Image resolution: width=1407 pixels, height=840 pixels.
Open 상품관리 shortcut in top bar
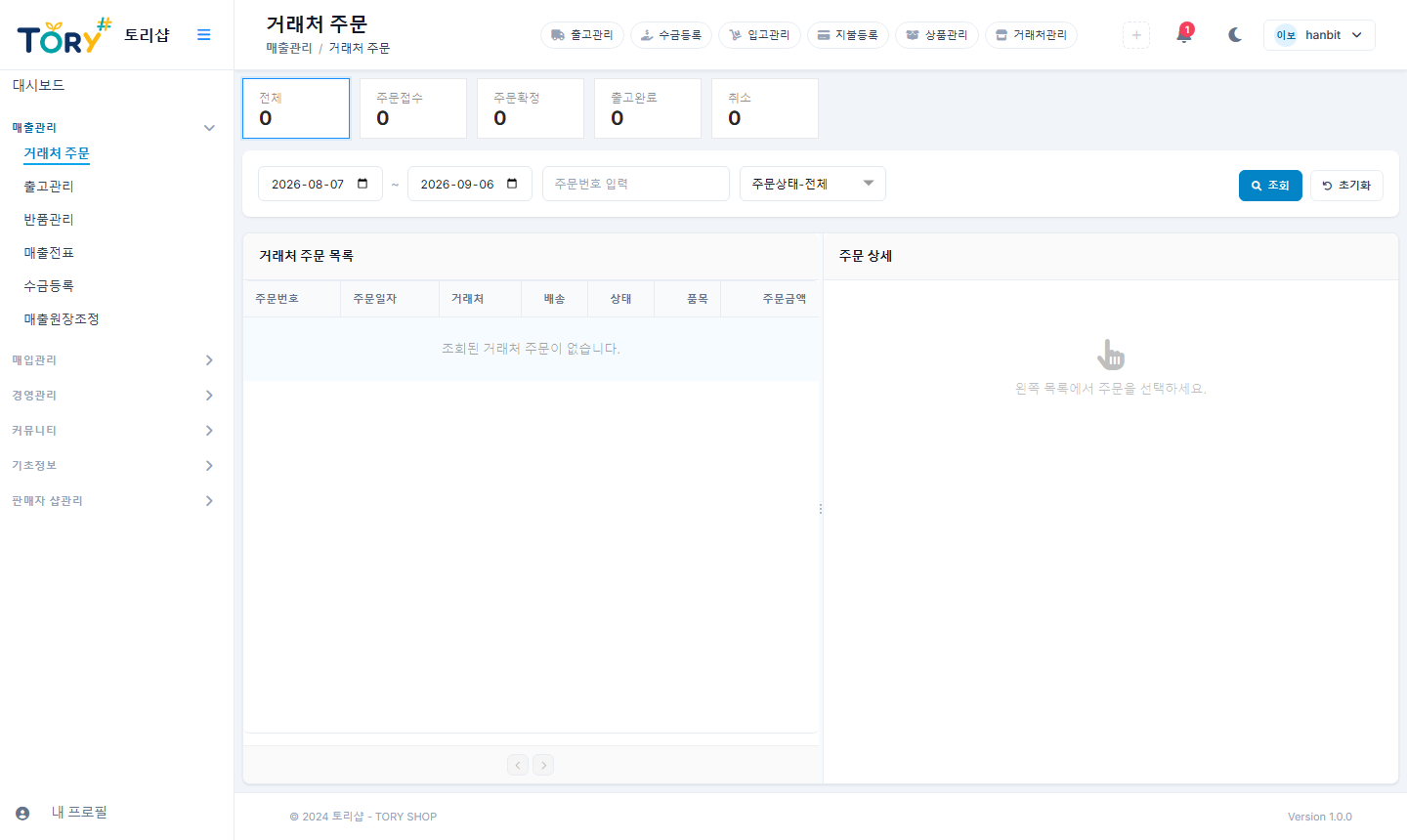point(937,34)
